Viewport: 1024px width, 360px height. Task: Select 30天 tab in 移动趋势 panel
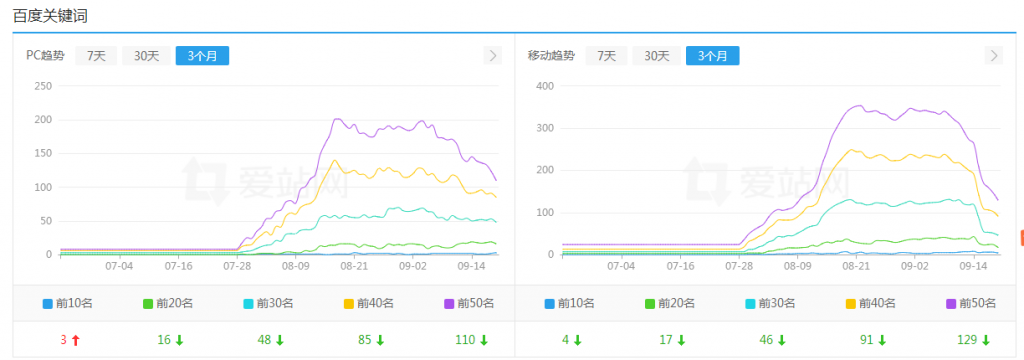pyautogui.click(x=656, y=56)
